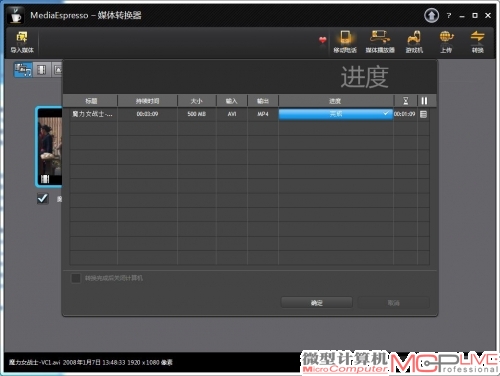Click the MP4 output cell
Screen dimensions: 500x376
click(x=263, y=114)
